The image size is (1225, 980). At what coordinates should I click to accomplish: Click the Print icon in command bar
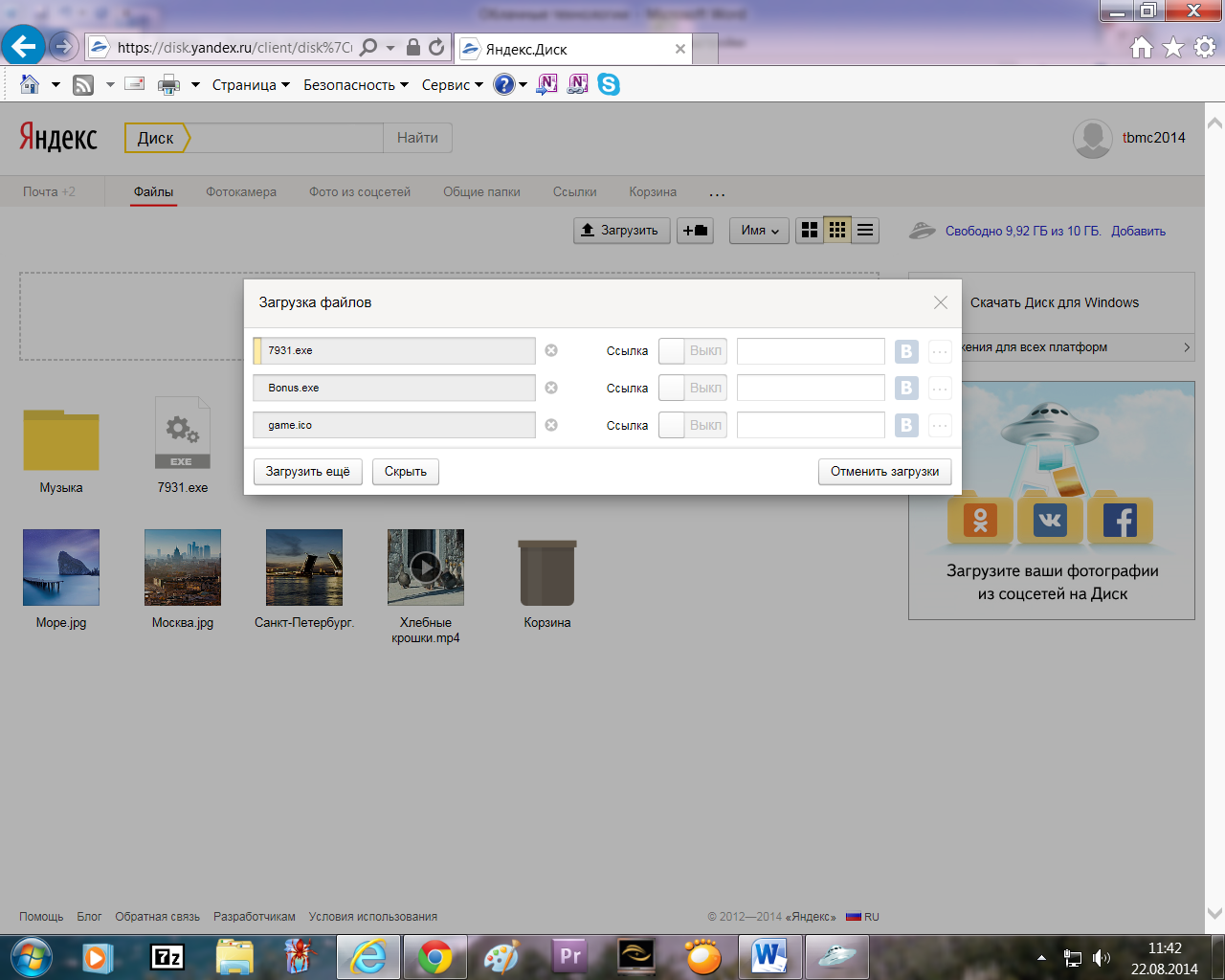coord(168,85)
